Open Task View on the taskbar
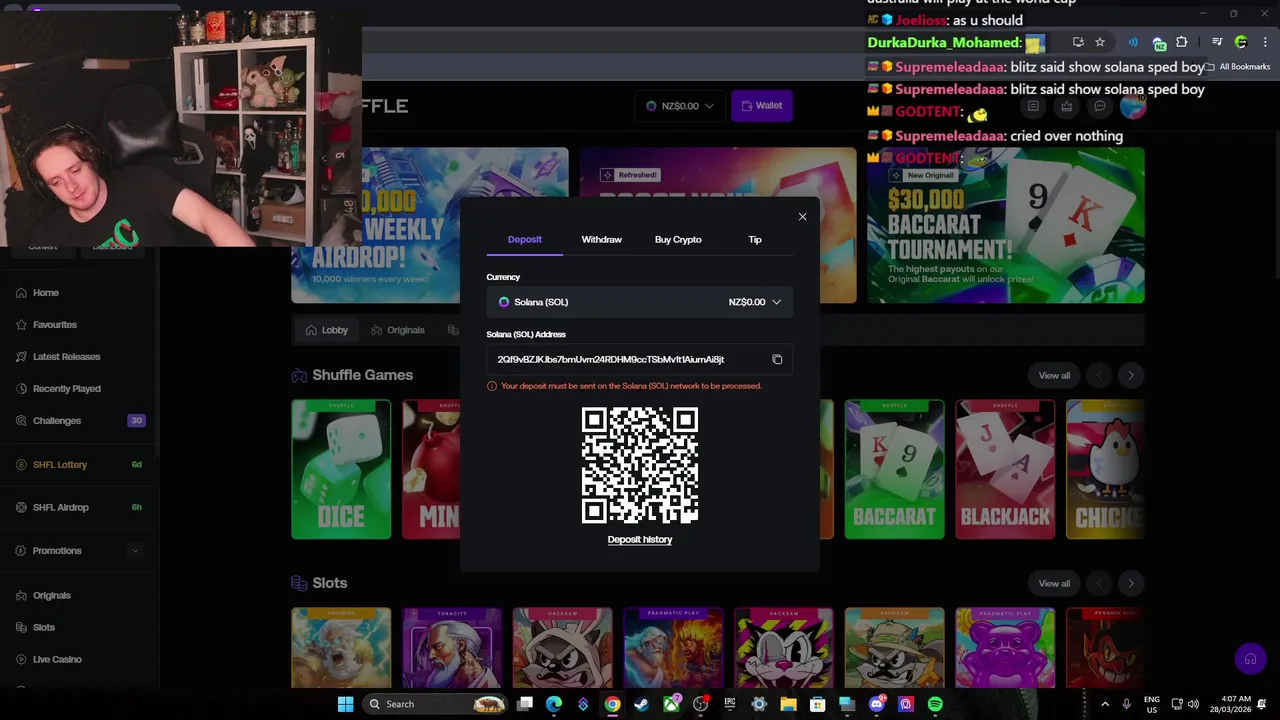Screen dimensions: 1280x720 [x=525, y=704]
